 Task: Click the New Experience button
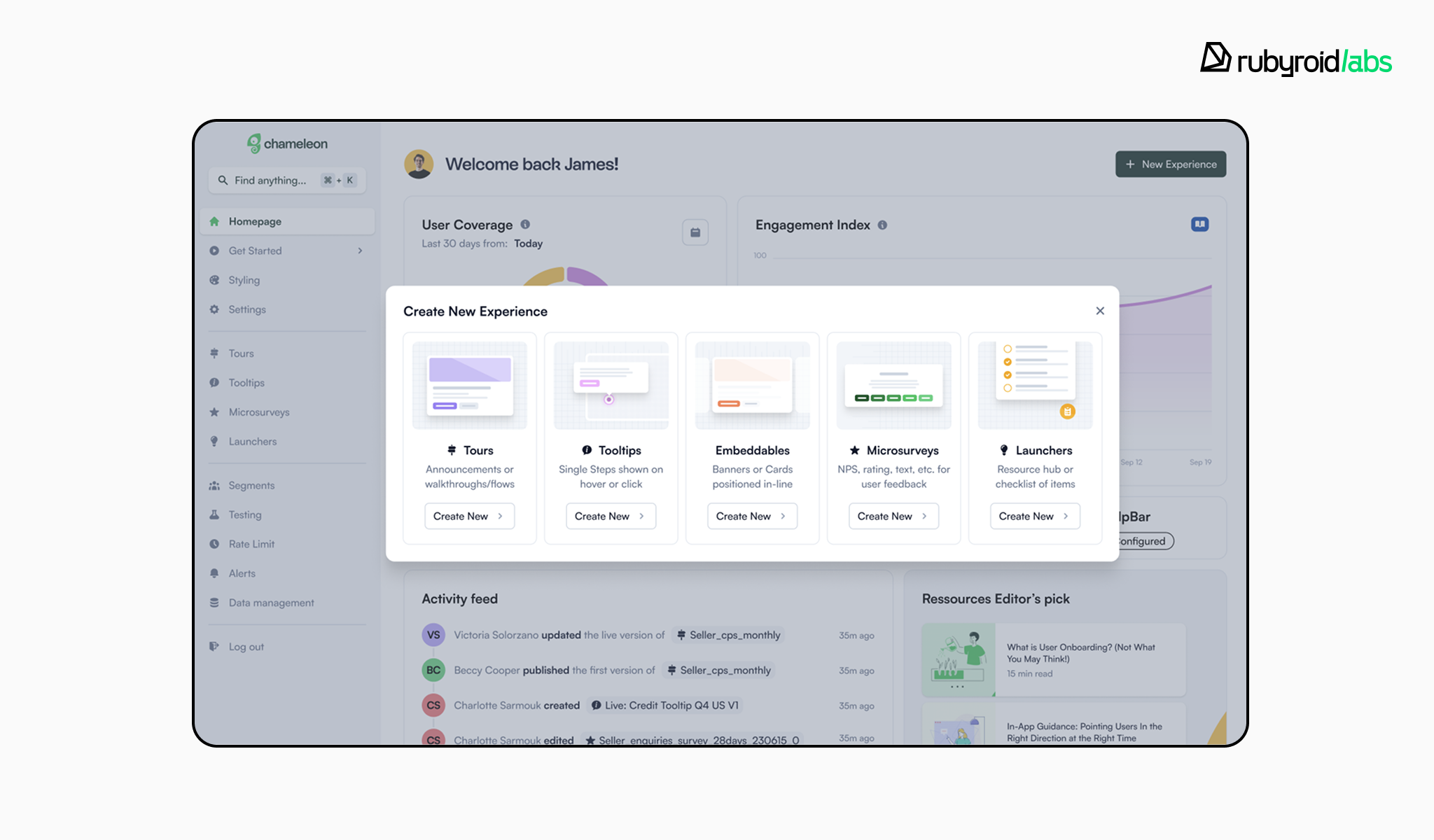tap(1171, 164)
